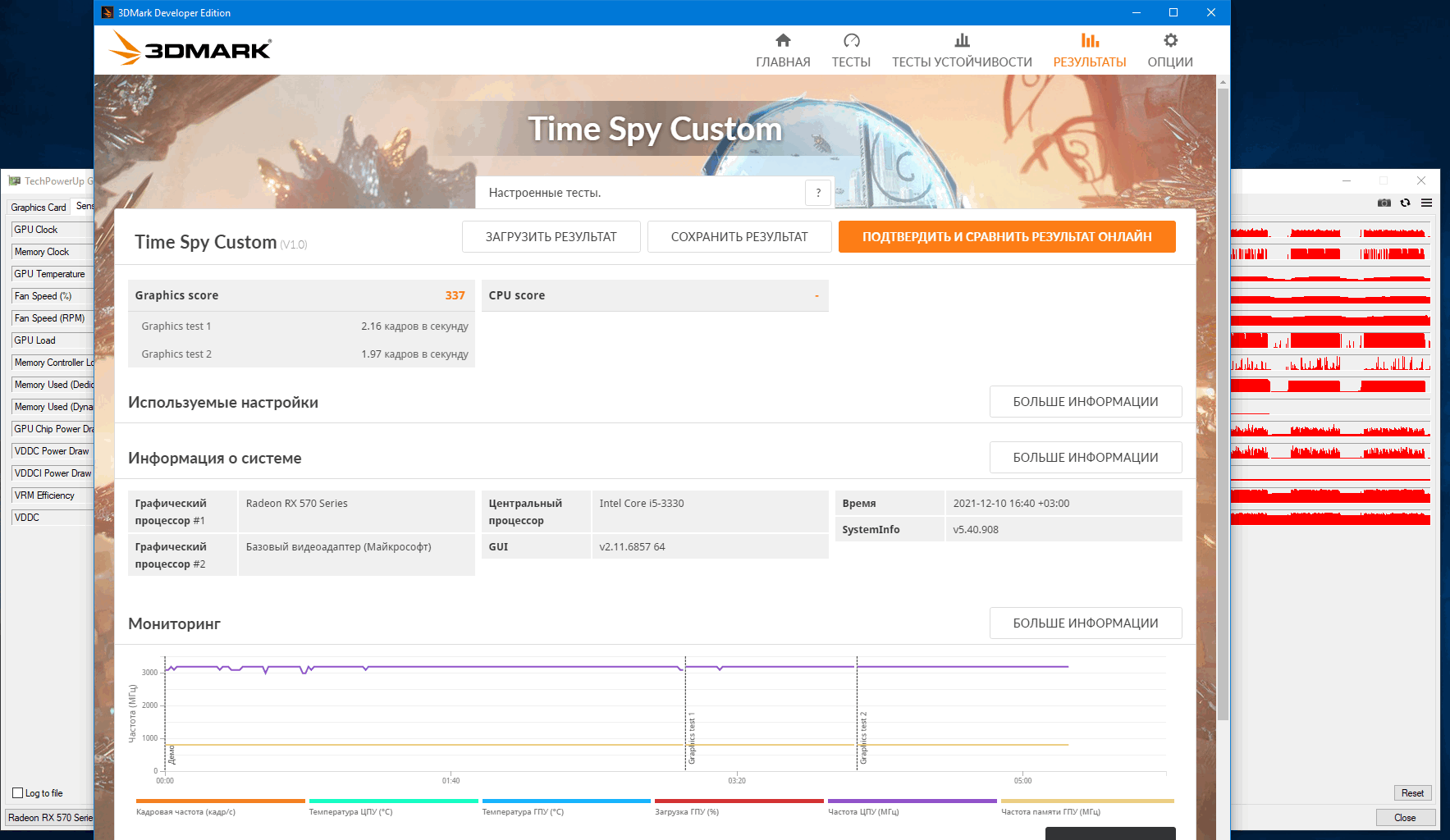
Task: Click the Graphics test 1 timeline marker
Action: point(692,737)
